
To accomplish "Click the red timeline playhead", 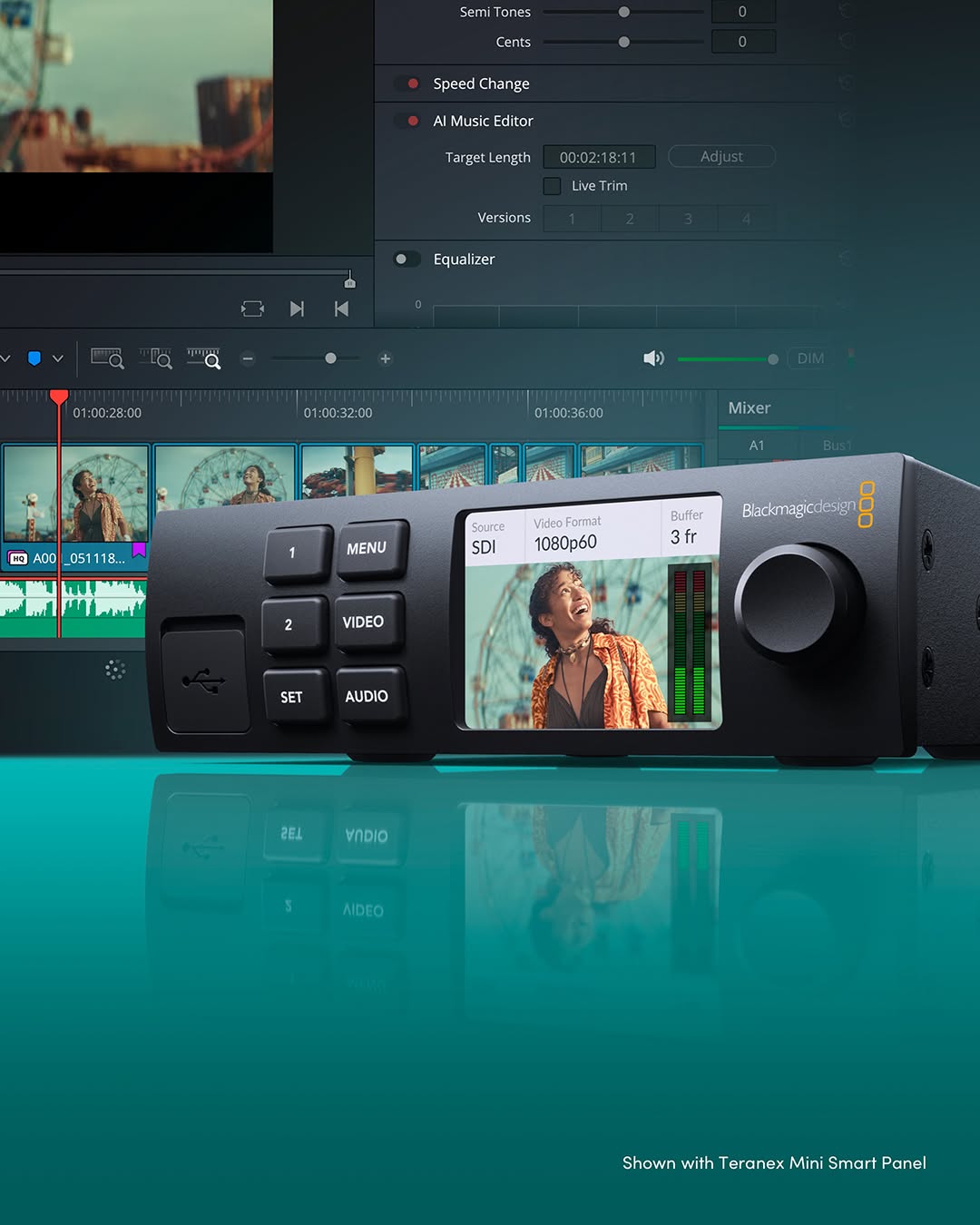I will click(59, 397).
